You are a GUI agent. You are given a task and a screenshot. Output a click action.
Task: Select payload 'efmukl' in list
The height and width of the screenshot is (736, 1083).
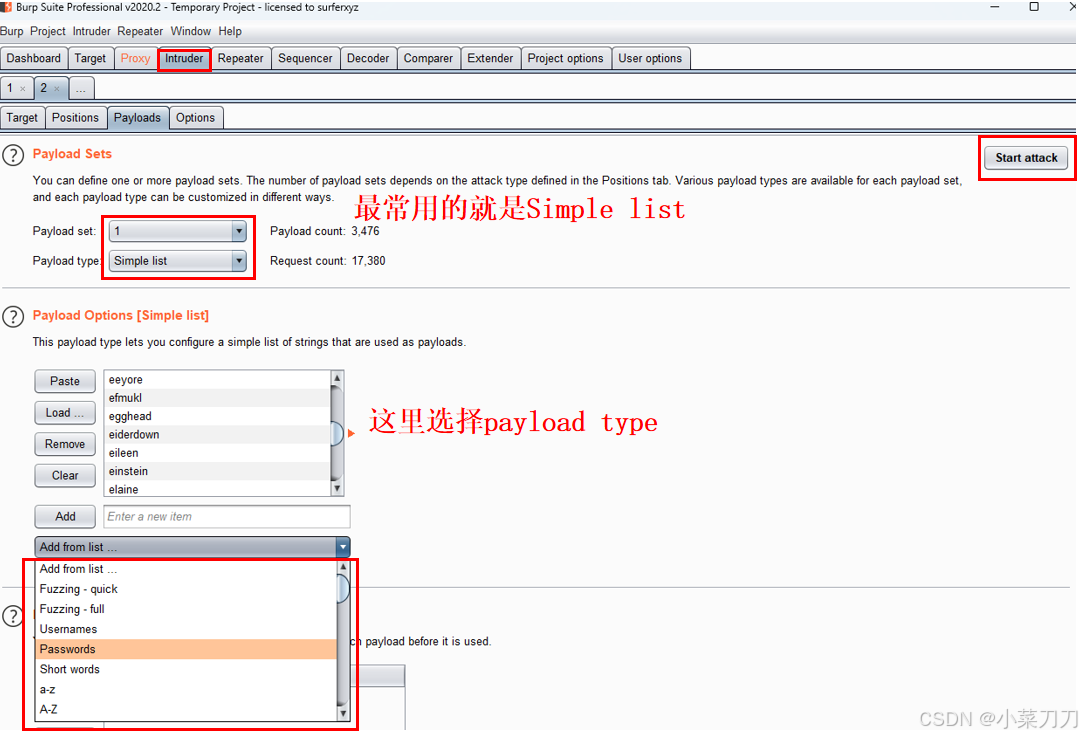point(218,398)
